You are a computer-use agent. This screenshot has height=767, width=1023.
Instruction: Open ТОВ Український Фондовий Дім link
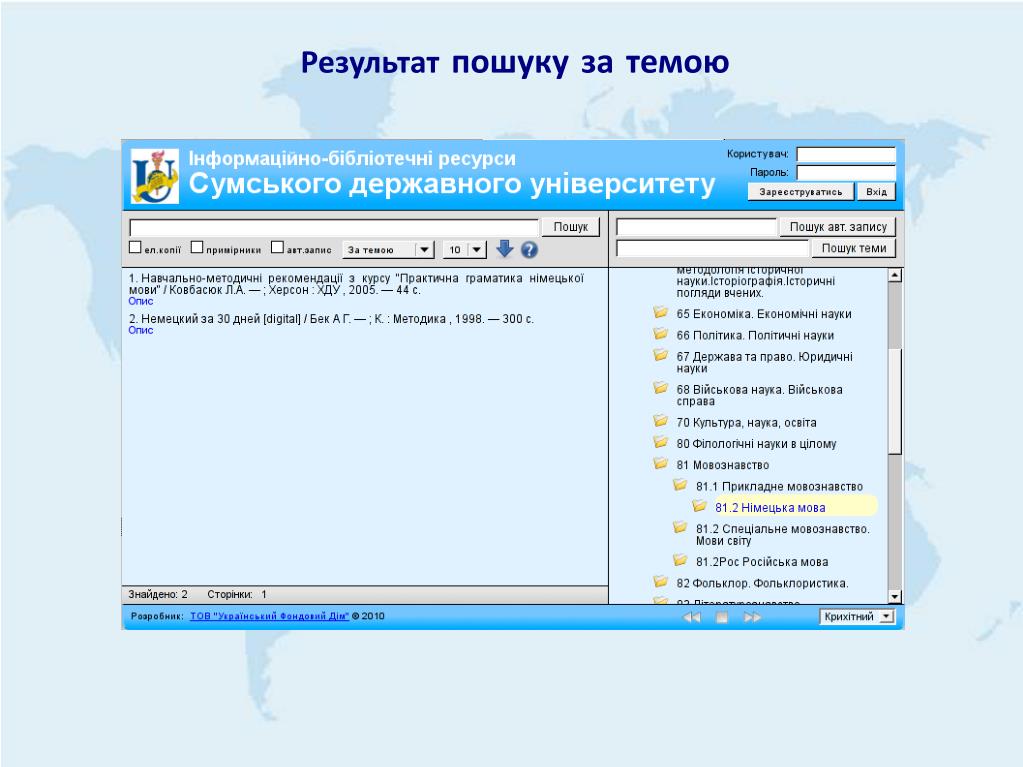pyautogui.click(x=269, y=616)
